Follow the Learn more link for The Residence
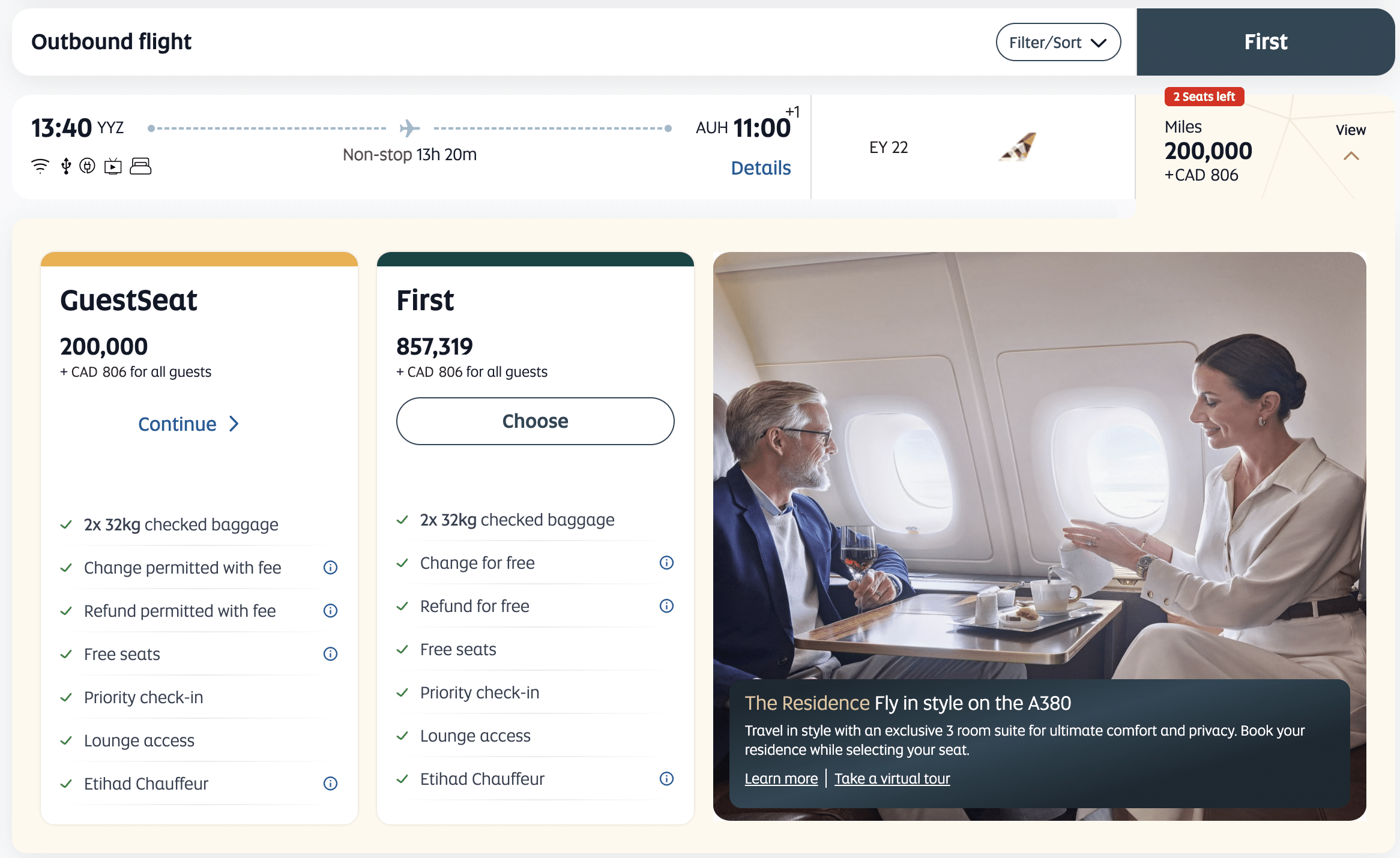 781,779
